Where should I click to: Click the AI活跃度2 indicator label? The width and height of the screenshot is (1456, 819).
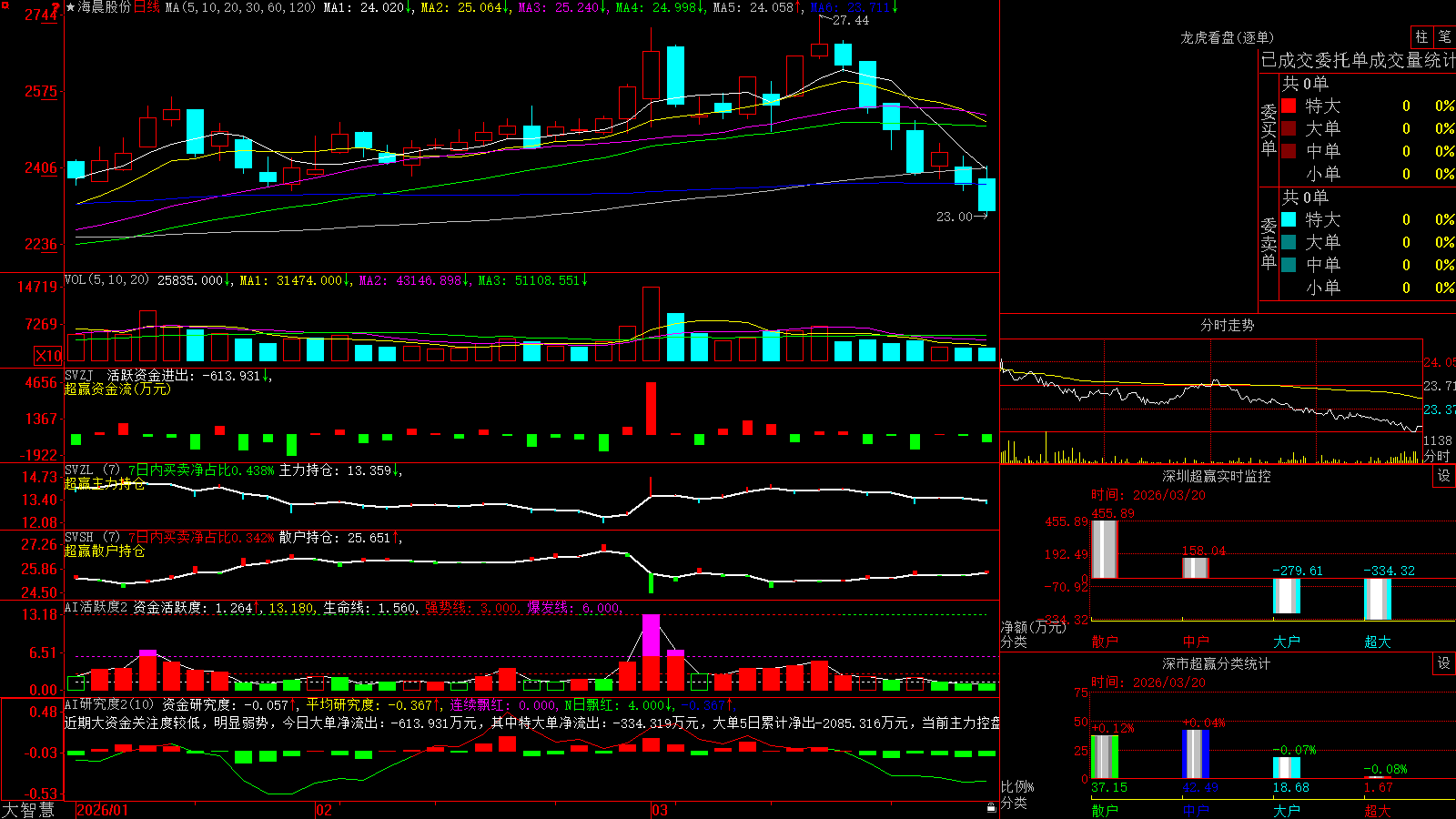pos(96,607)
